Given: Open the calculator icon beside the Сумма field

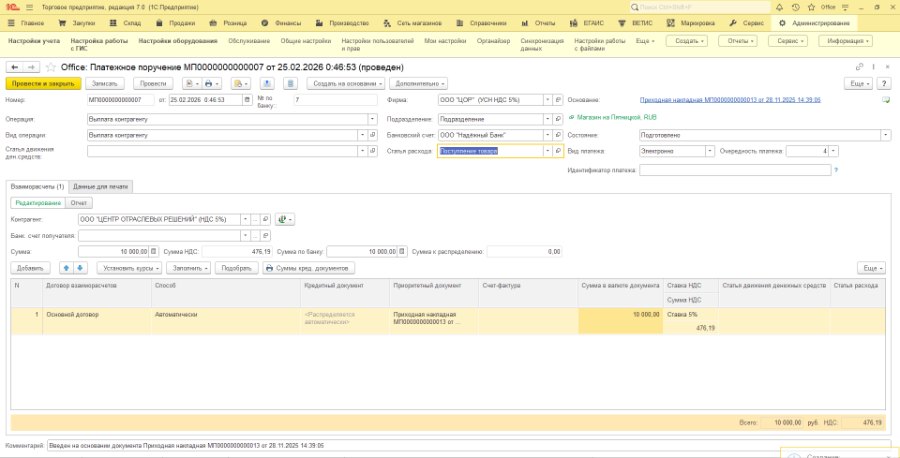Looking at the screenshot, I should (154, 251).
